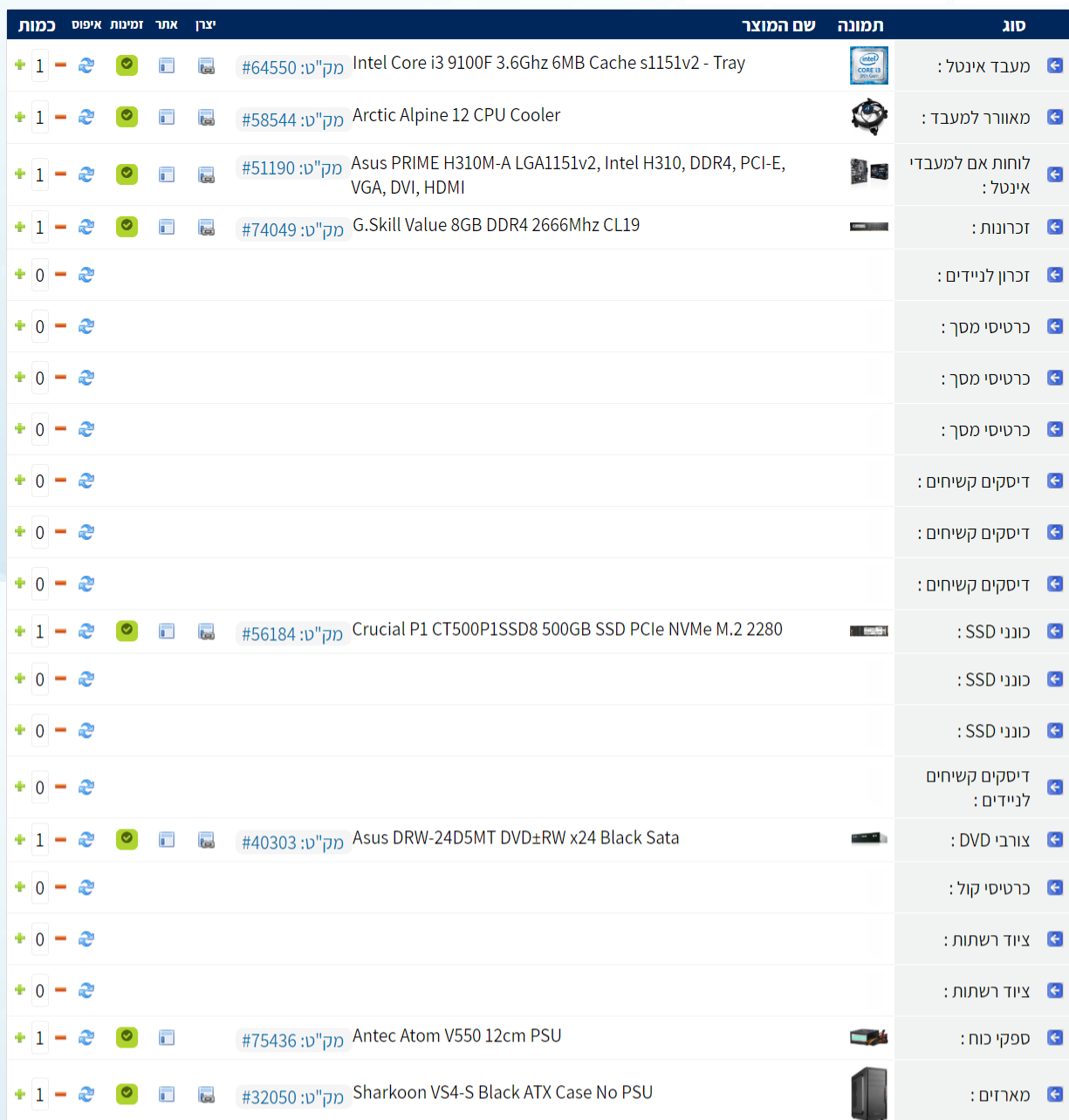1069x1120 pixels.
Task: Open manufacturer icon for Asus DRW-24D5MT
Action: pyautogui.click(x=207, y=839)
